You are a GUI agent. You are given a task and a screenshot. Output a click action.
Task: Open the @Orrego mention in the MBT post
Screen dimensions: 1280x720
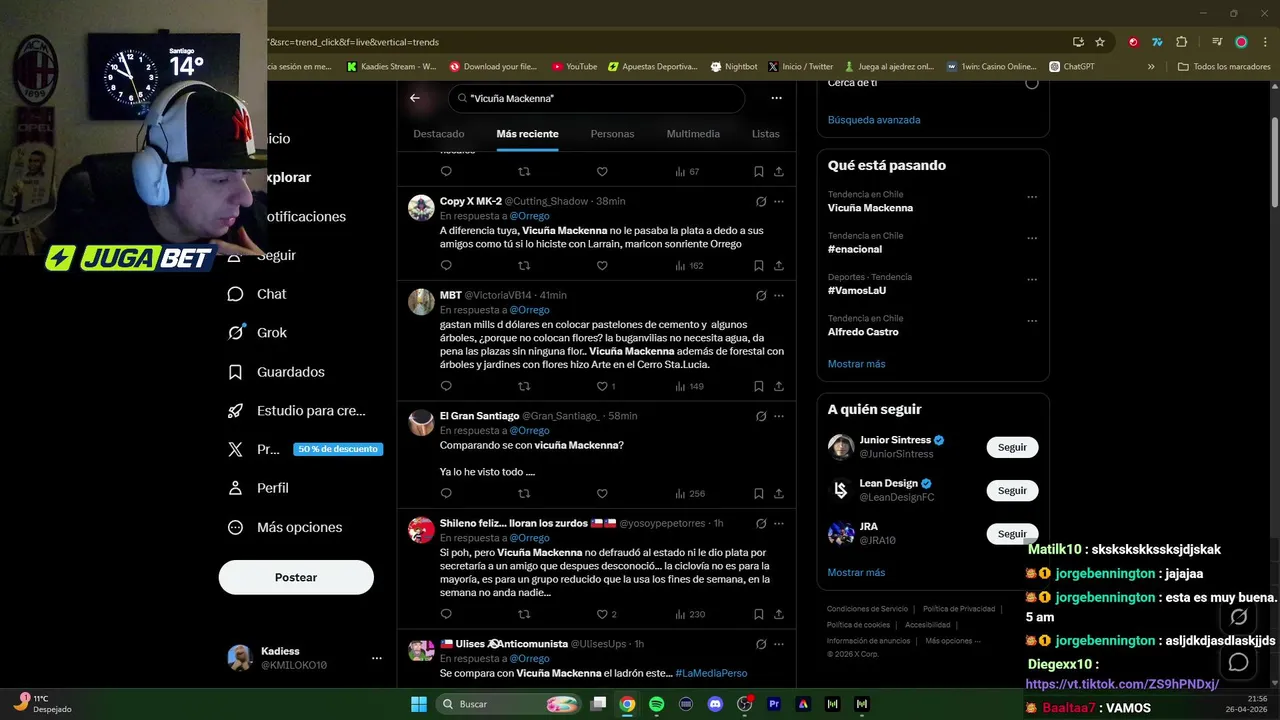[530, 310]
